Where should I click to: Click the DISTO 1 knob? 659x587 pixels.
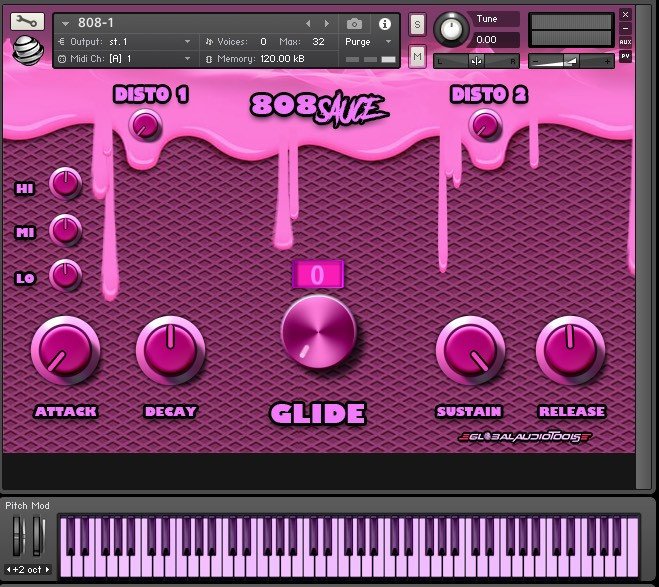(145, 125)
